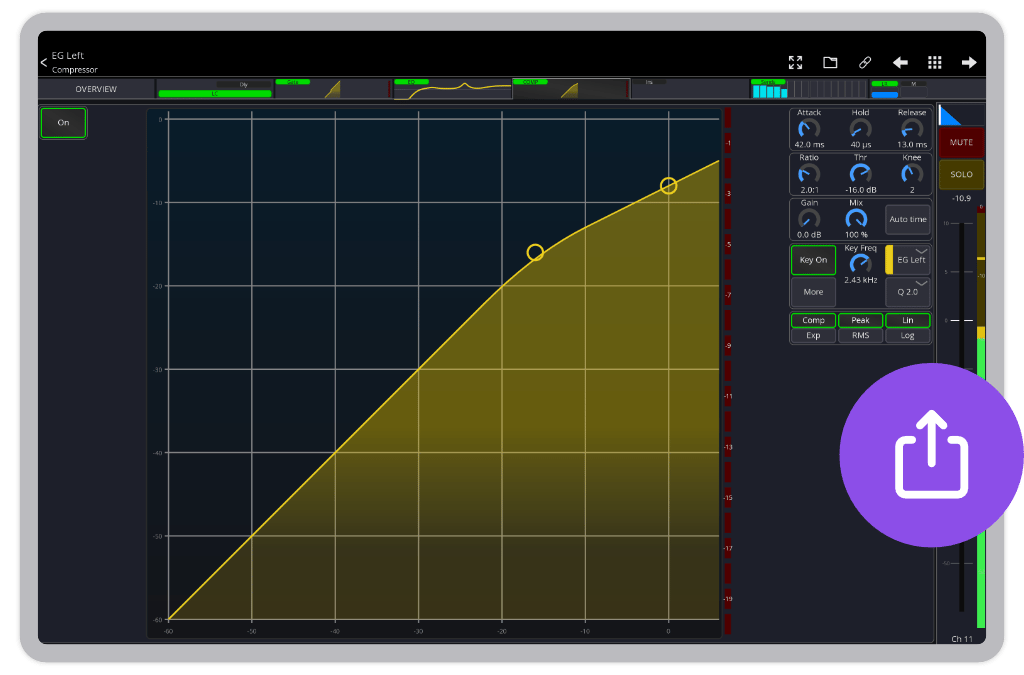Viewport: 1024px width, 675px height.
Task: Click the link chain icon
Action: (865, 62)
